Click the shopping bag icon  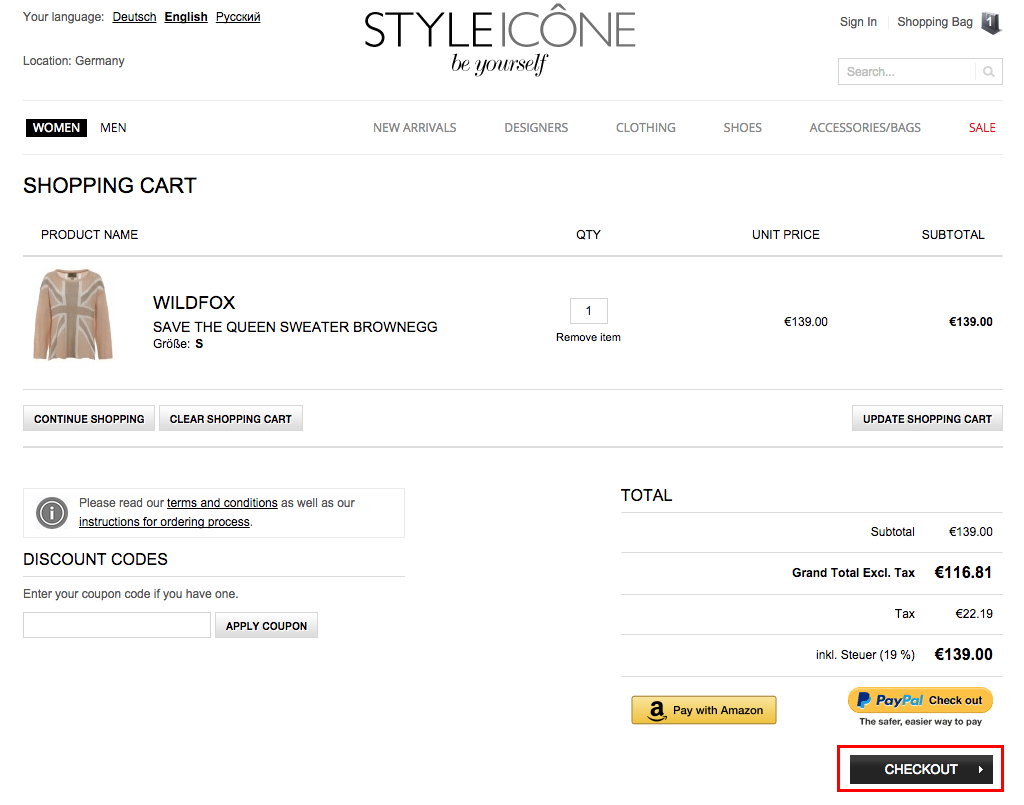(991, 23)
